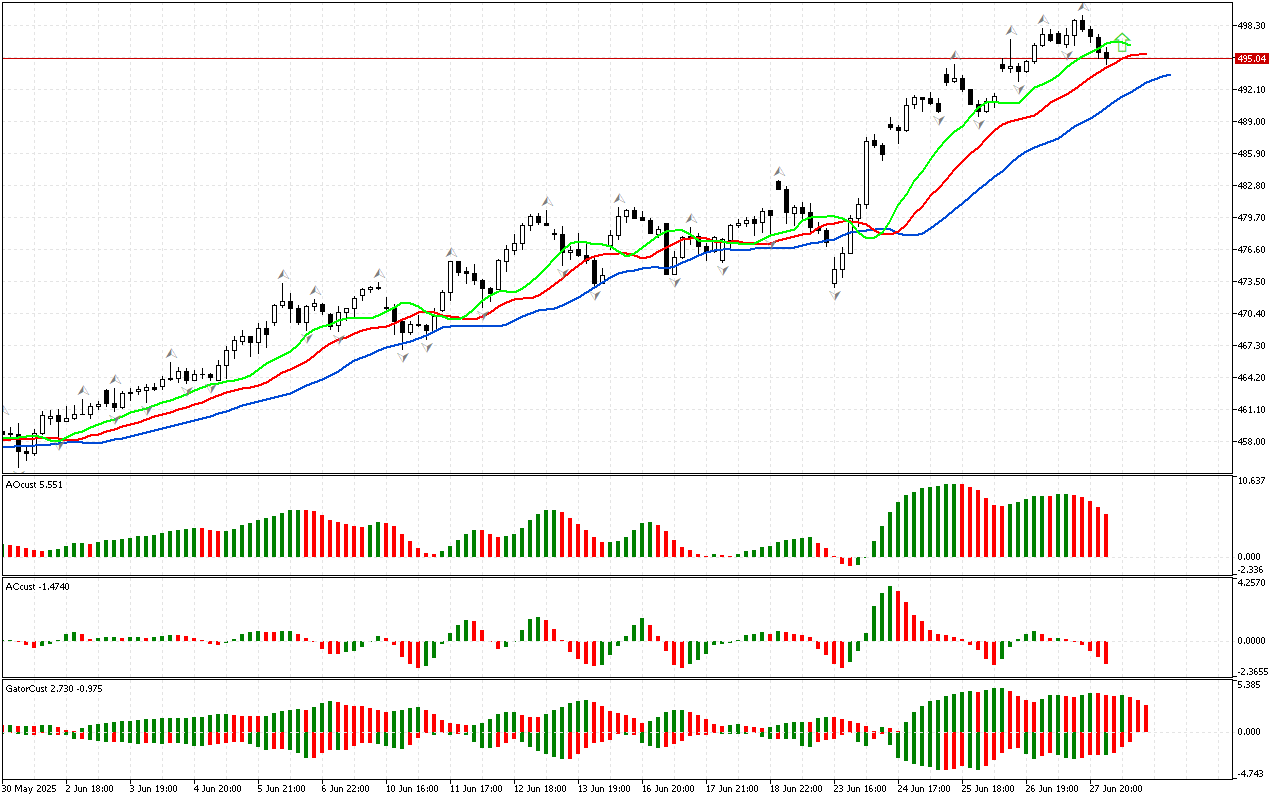This screenshot has height=800, width=1280.
Task: Click the 16 Jun 20:00 time label
Action: pyautogui.click(x=668, y=789)
